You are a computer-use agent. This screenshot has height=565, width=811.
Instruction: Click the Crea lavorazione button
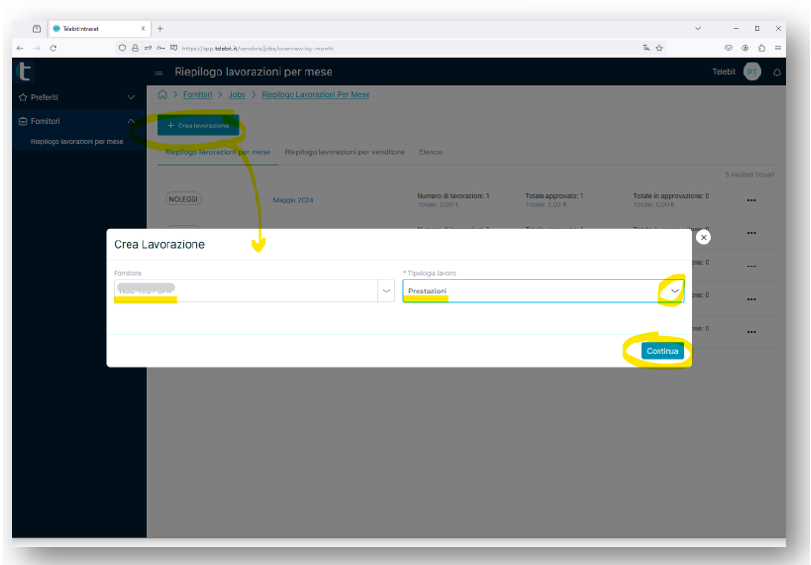tap(198, 126)
